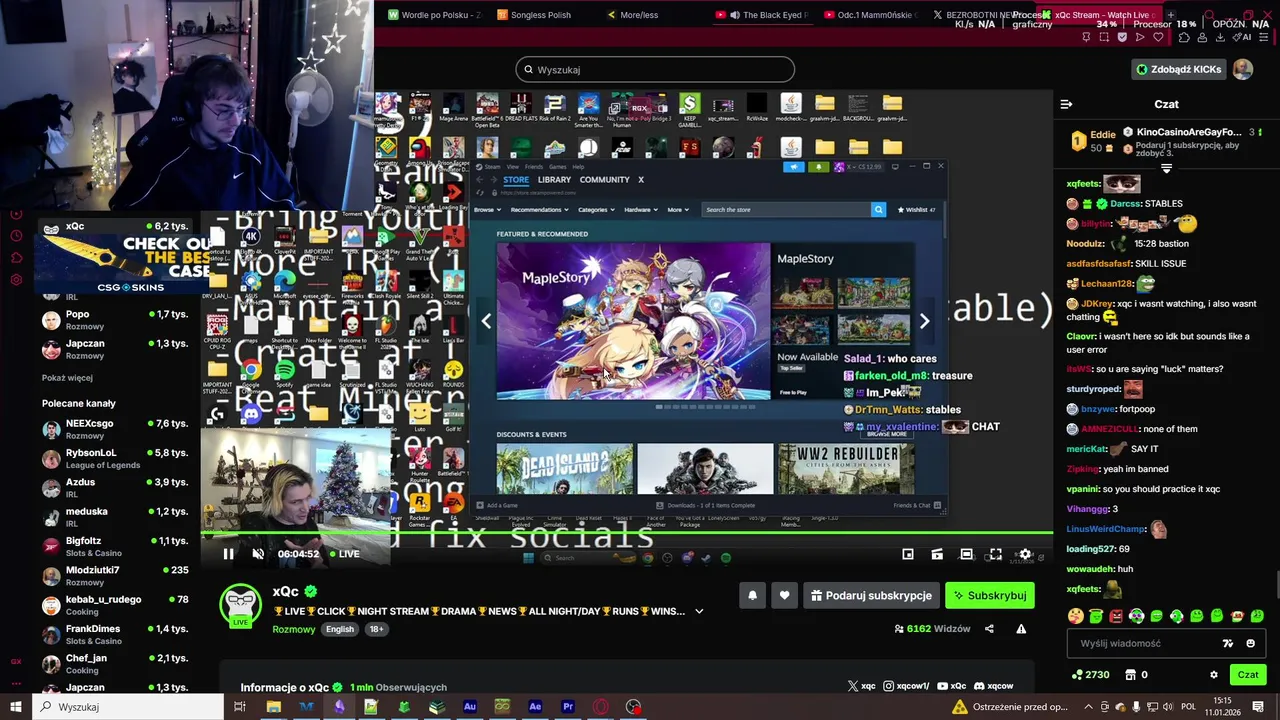Share the stream via share icon
Viewport: 1280px width, 720px height.
pos(989,629)
